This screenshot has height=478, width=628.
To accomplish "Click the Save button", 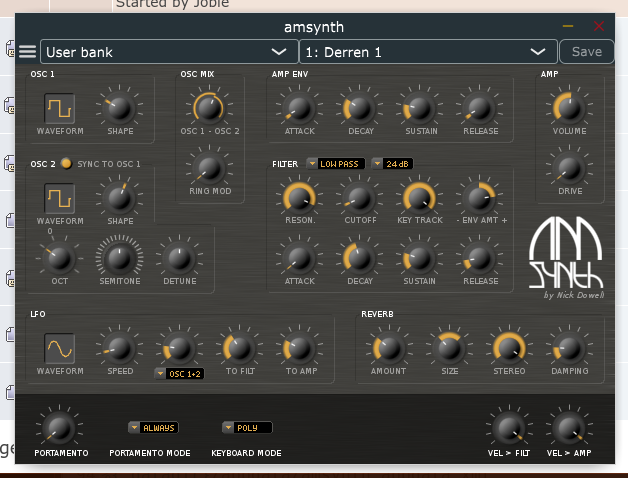I will pyautogui.click(x=586, y=52).
